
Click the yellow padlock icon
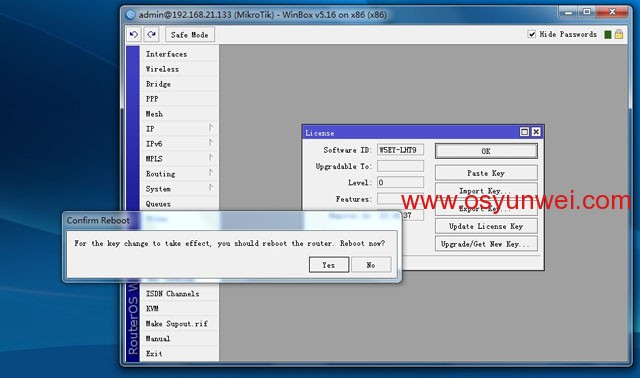click(619, 34)
